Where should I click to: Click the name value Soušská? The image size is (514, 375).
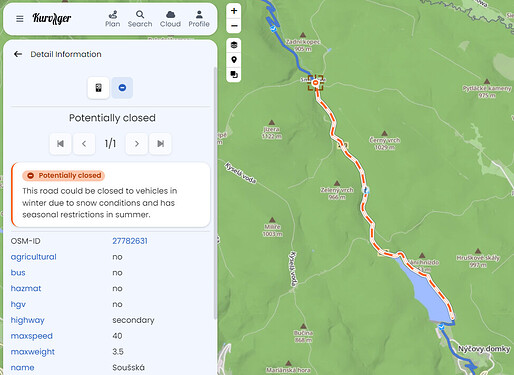pyautogui.click(x=128, y=367)
